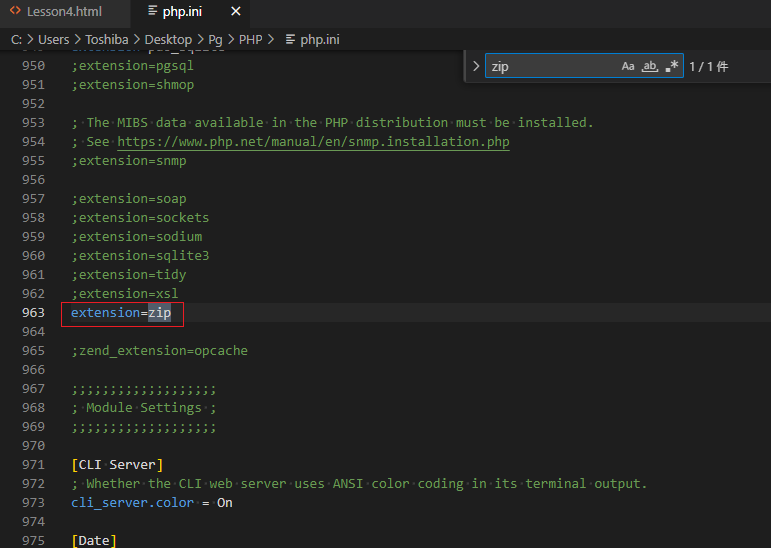The height and width of the screenshot is (548, 771).
Task: Click line number 971 in gutter
Action: (33, 465)
